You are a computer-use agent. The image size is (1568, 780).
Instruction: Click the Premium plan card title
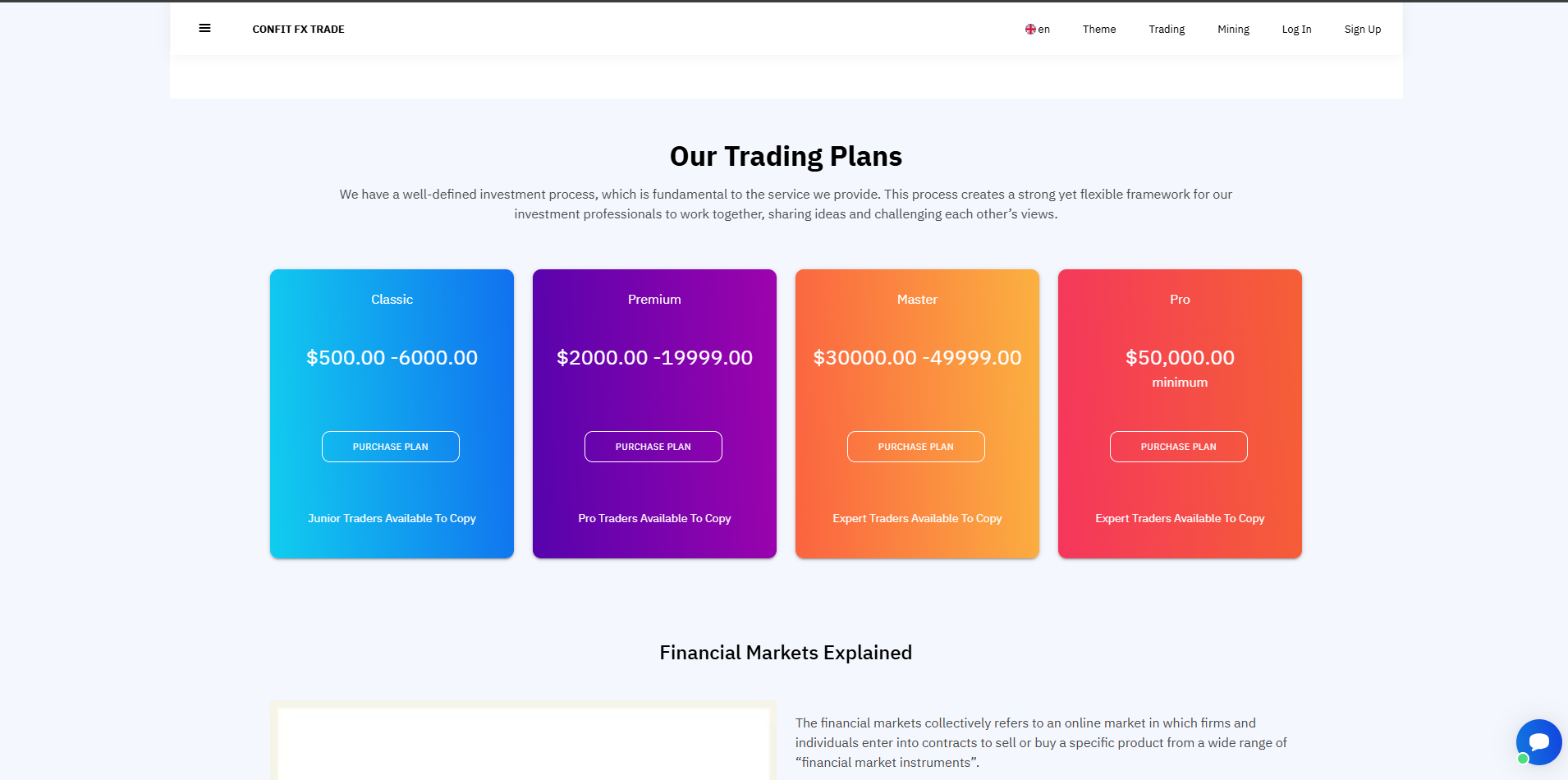(654, 300)
